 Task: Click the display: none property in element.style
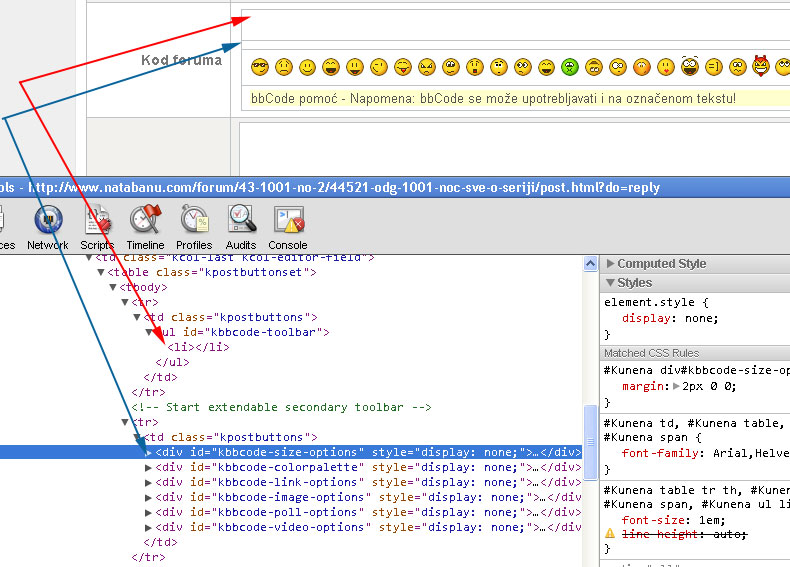670,318
